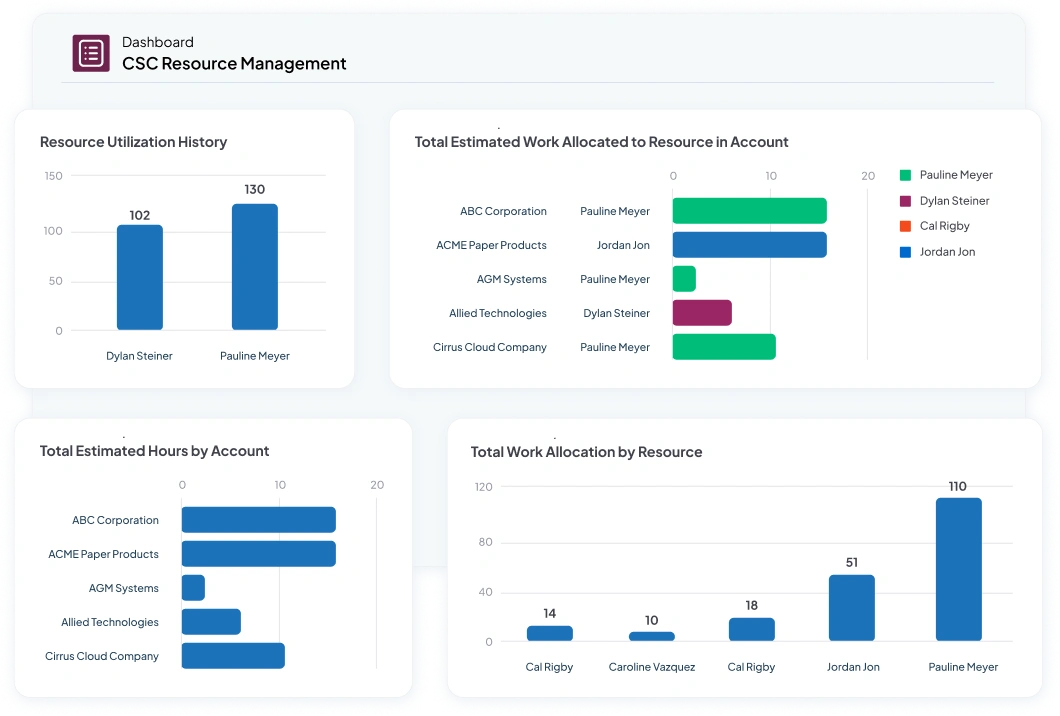Toggle the purple Dylan Steiner legend swatch
The width and height of the screenshot is (1060, 716).
click(x=905, y=201)
